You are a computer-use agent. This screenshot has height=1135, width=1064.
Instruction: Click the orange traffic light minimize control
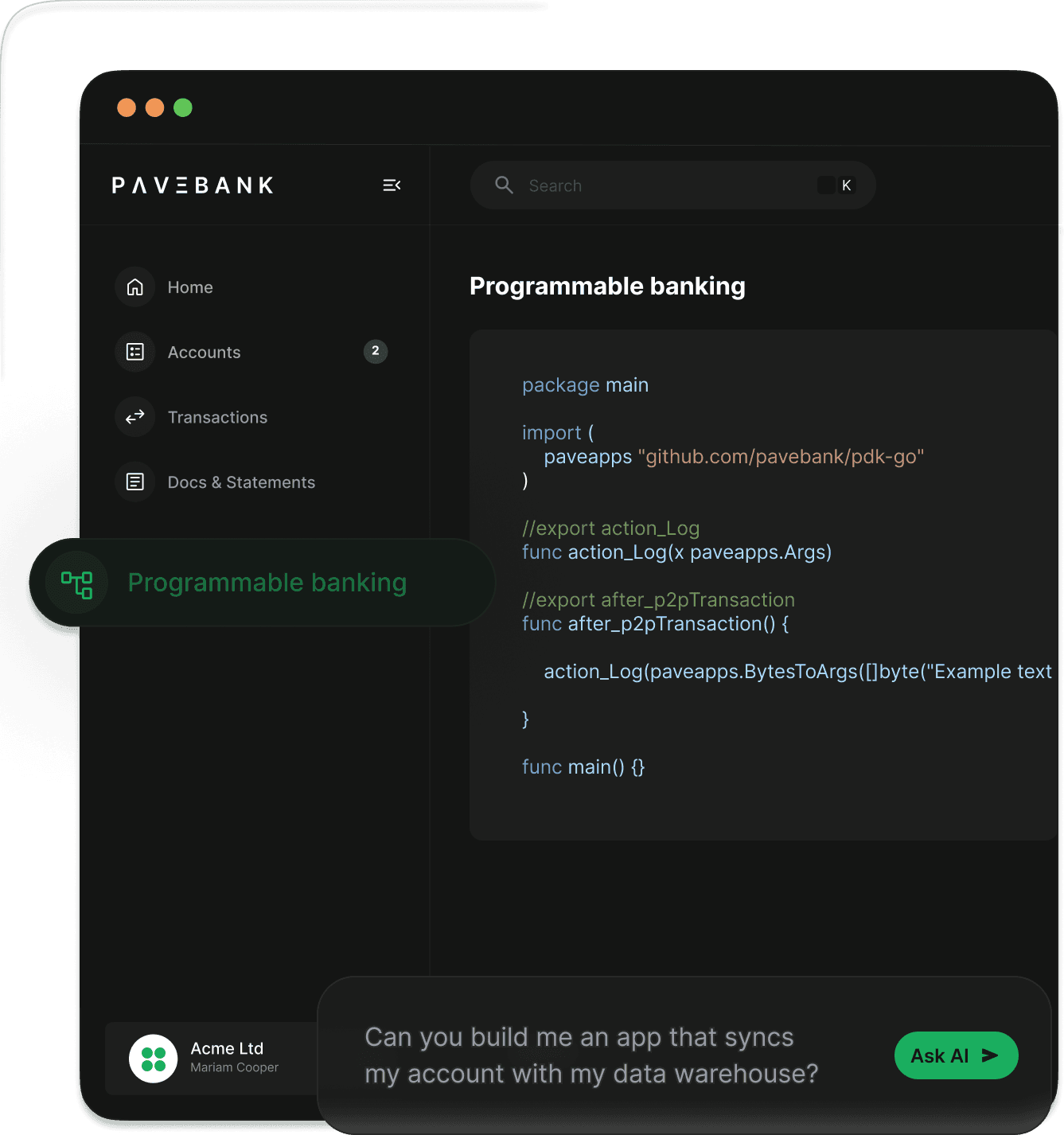click(x=127, y=107)
